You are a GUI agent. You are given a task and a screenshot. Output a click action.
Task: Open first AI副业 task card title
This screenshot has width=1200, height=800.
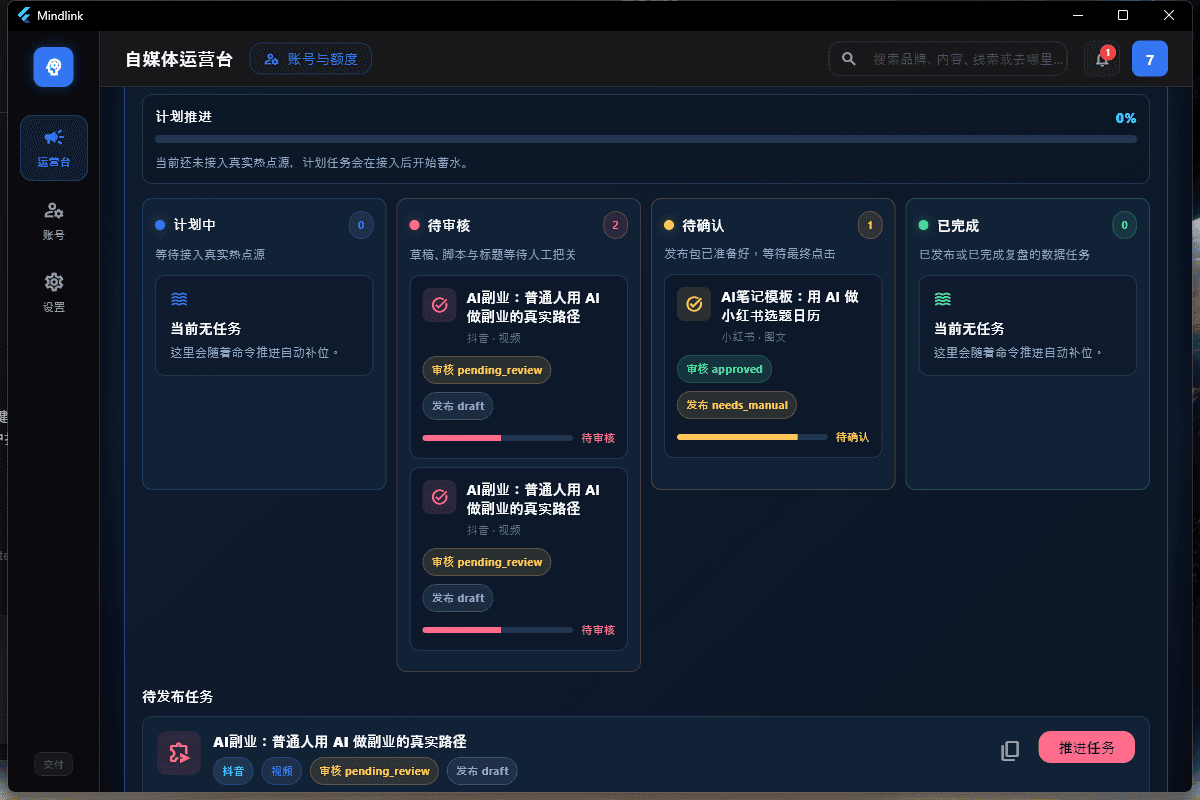pos(533,306)
